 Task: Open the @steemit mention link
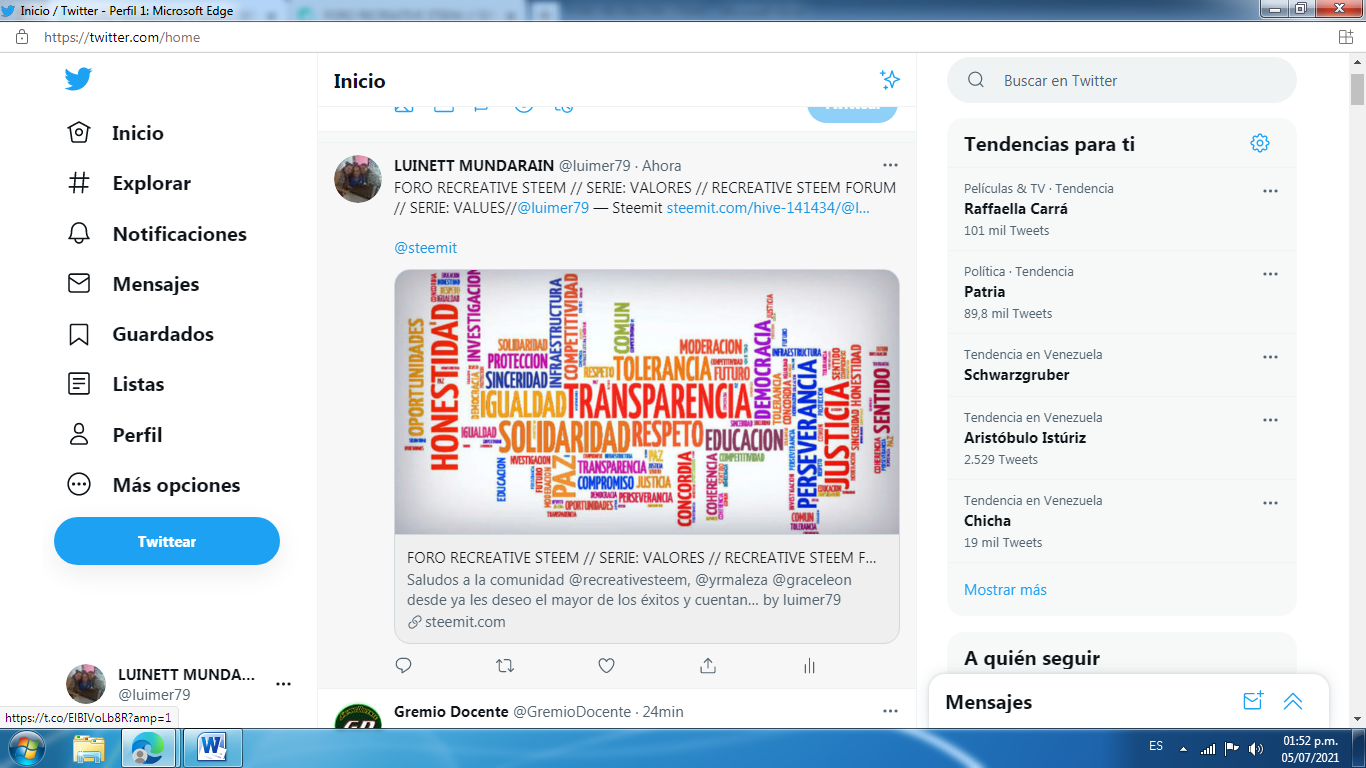[426, 248]
